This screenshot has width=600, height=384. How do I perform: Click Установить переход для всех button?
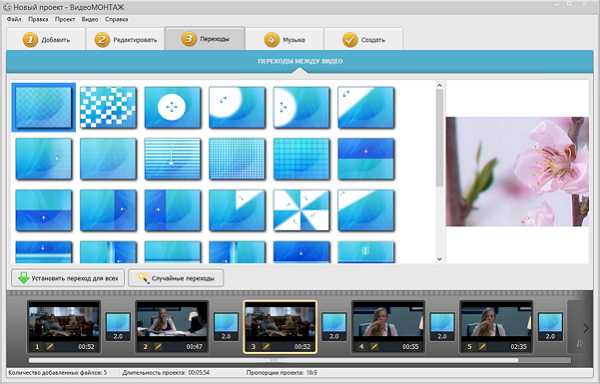[x=68, y=278]
